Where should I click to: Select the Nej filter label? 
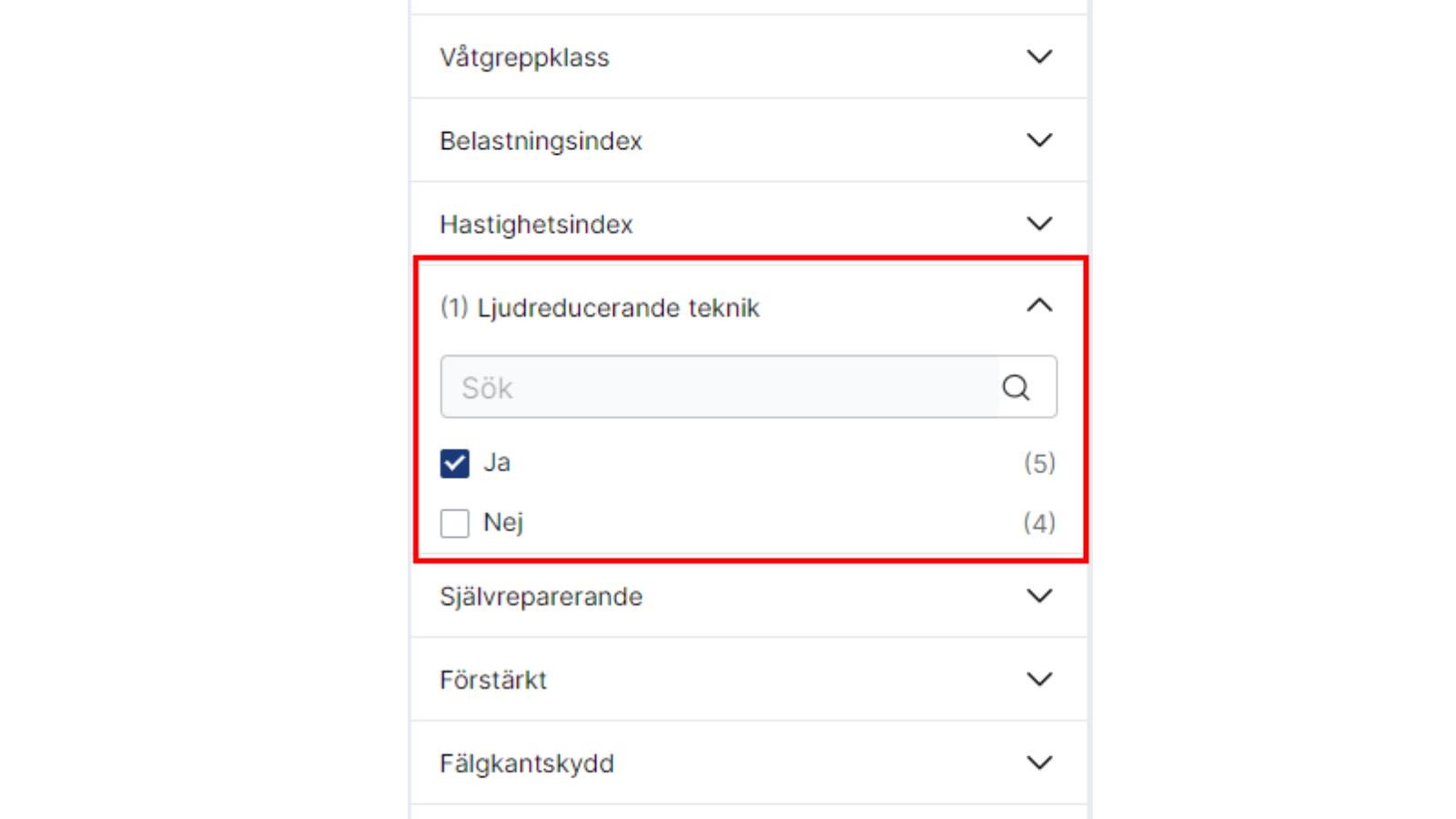pyautogui.click(x=504, y=523)
